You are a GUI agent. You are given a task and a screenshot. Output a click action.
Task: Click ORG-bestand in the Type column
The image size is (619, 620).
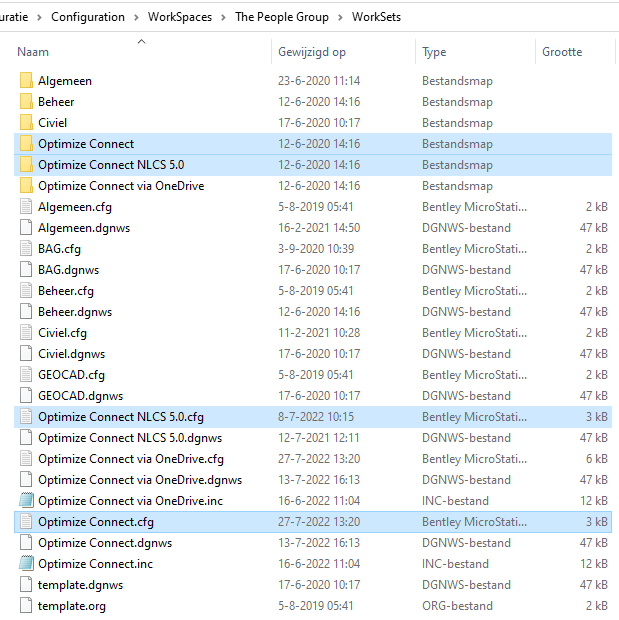tap(457, 605)
